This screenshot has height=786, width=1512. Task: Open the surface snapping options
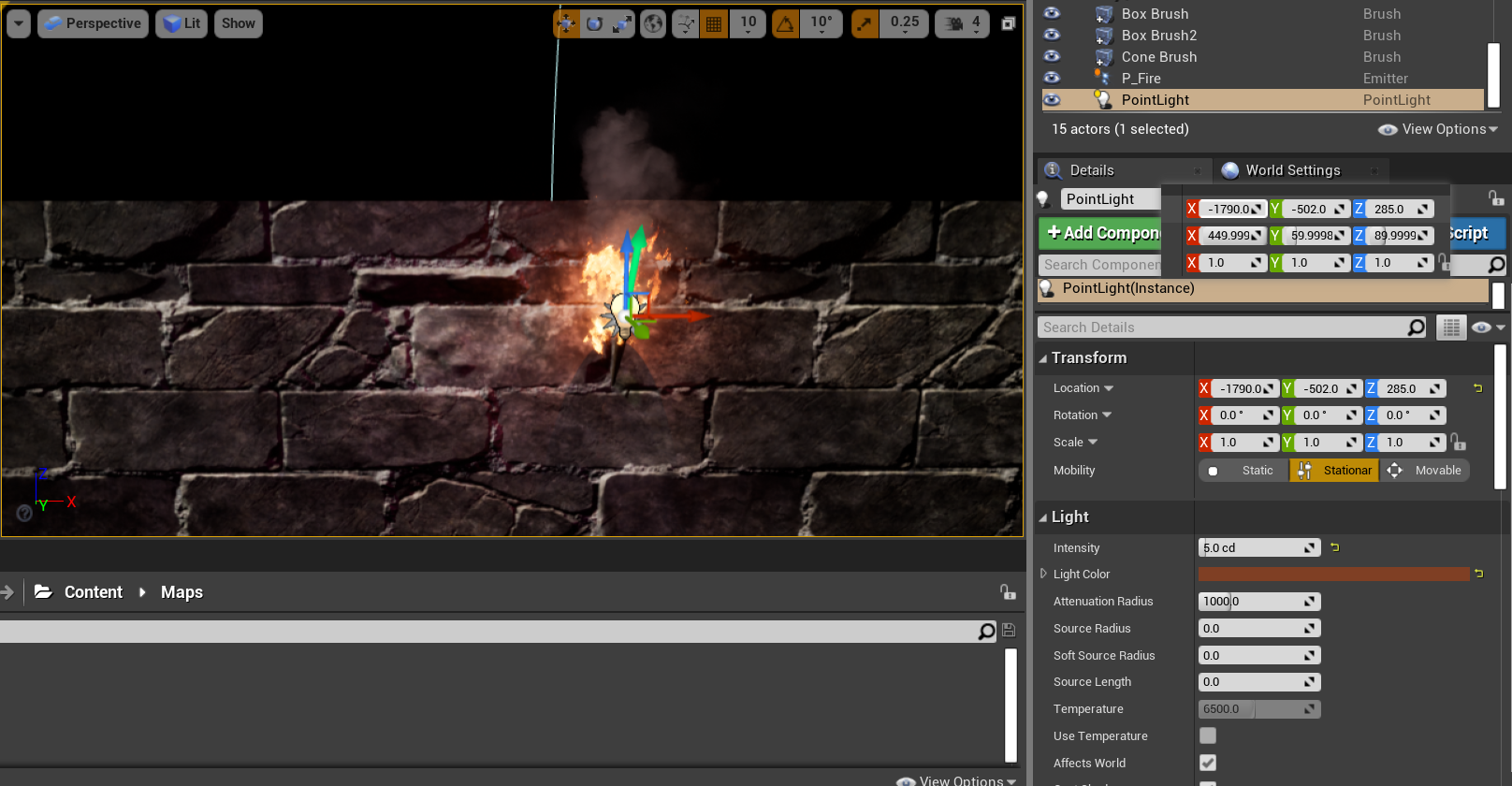[x=686, y=23]
